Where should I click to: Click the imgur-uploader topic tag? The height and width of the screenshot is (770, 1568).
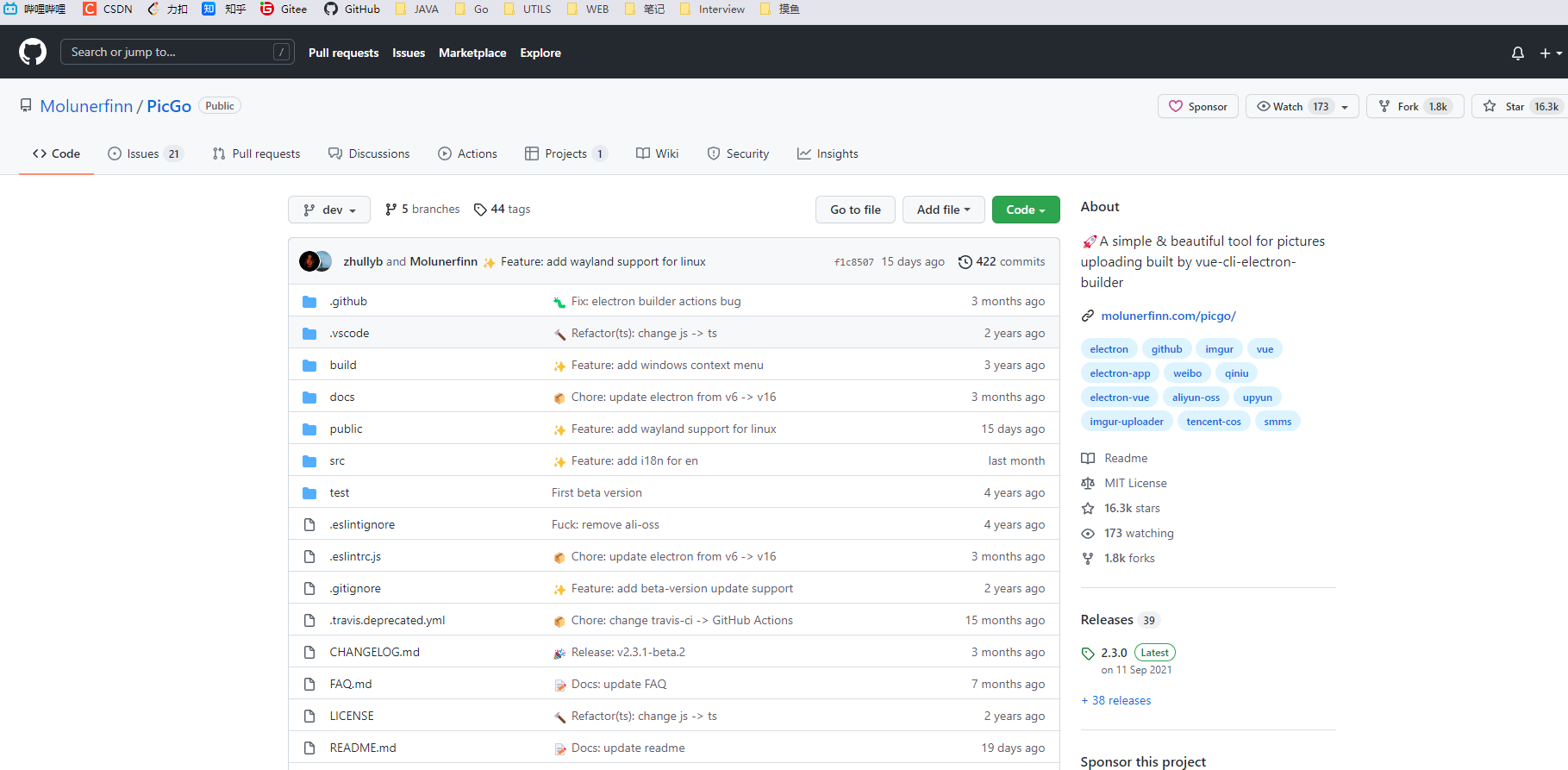coord(1127,422)
